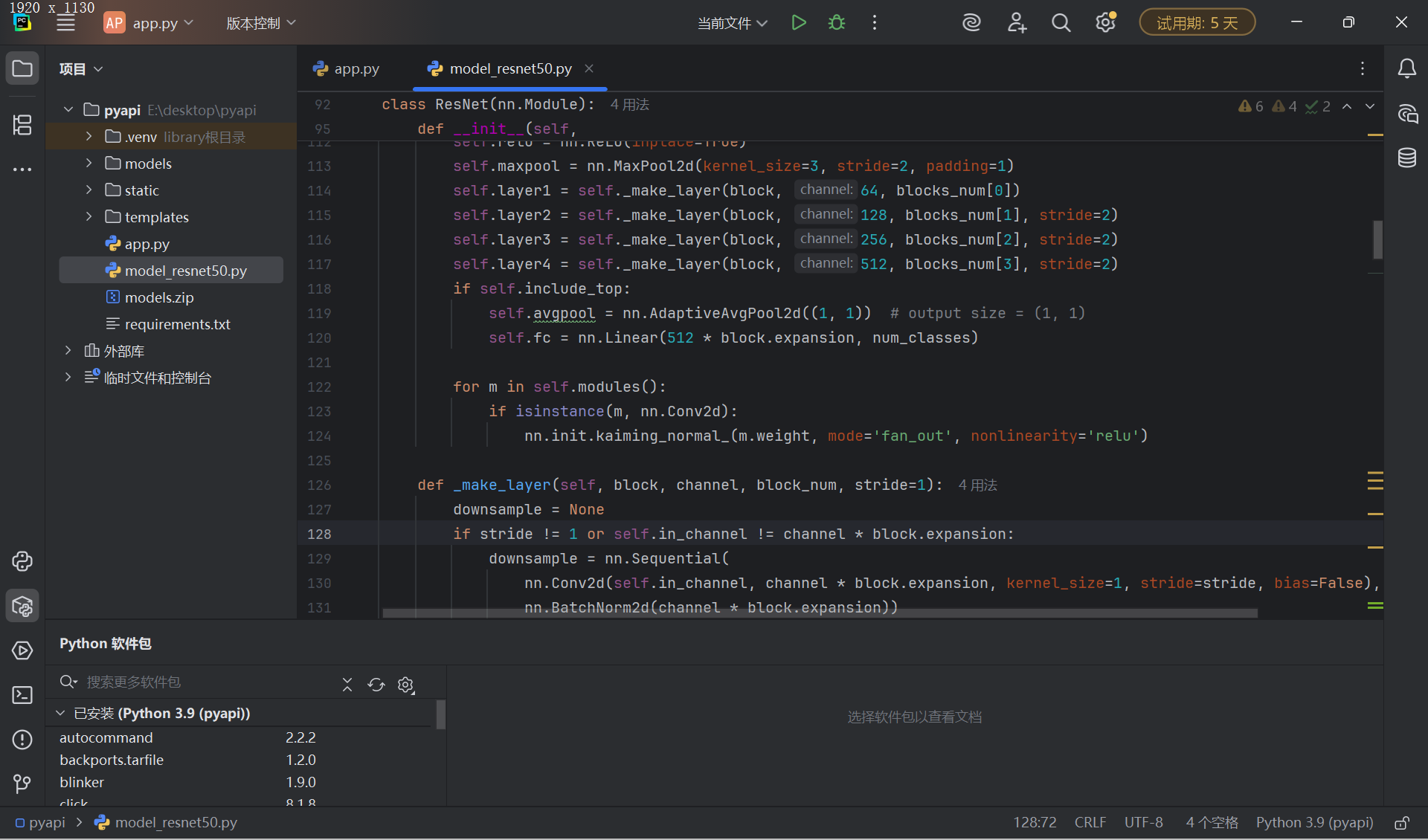This screenshot has width=1428, height=840.
Task: Click the Python 3.9 (pyapi) interpreter status
Action: (1314, 823)
